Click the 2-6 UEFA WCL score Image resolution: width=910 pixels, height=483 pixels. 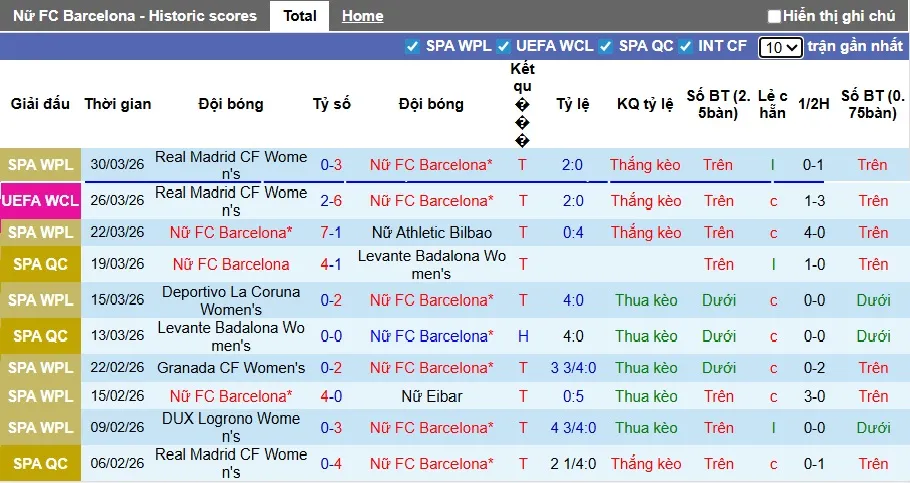(331, 201)
